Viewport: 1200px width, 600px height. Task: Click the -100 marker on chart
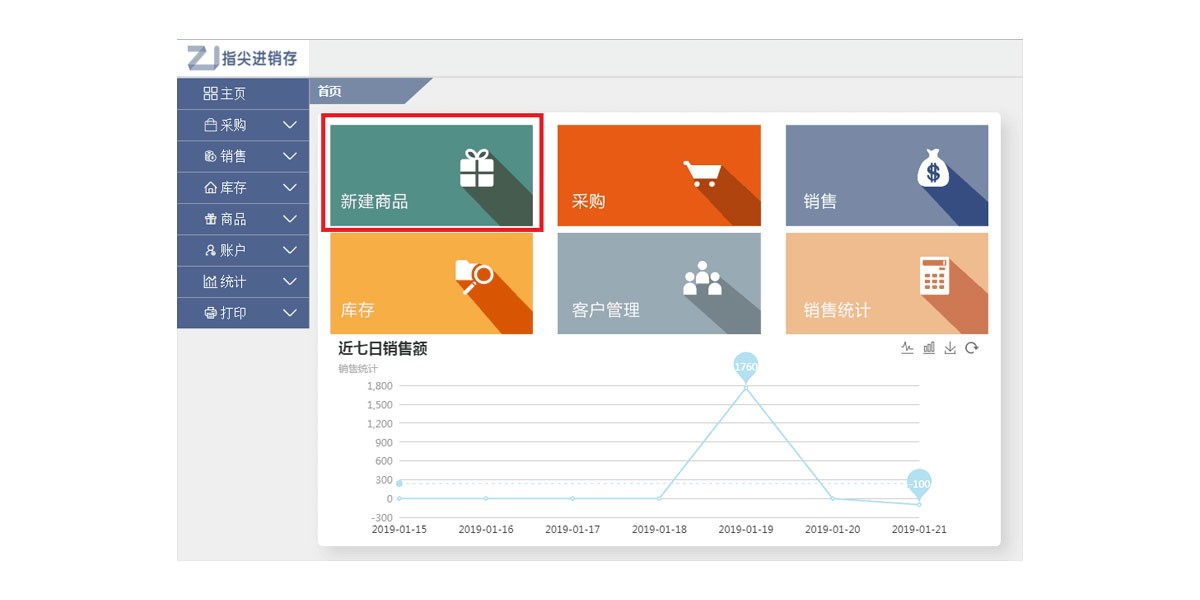pos(919,484)
